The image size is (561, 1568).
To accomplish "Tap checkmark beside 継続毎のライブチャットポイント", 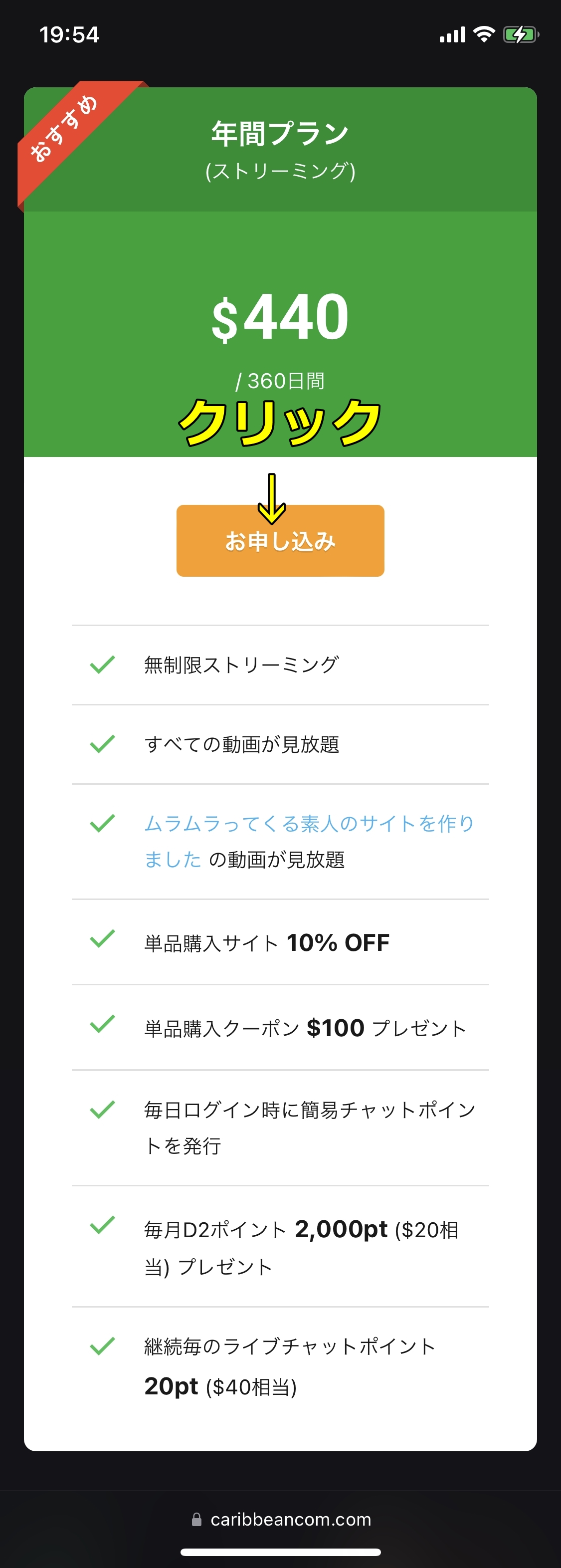I will [102, 1346].
